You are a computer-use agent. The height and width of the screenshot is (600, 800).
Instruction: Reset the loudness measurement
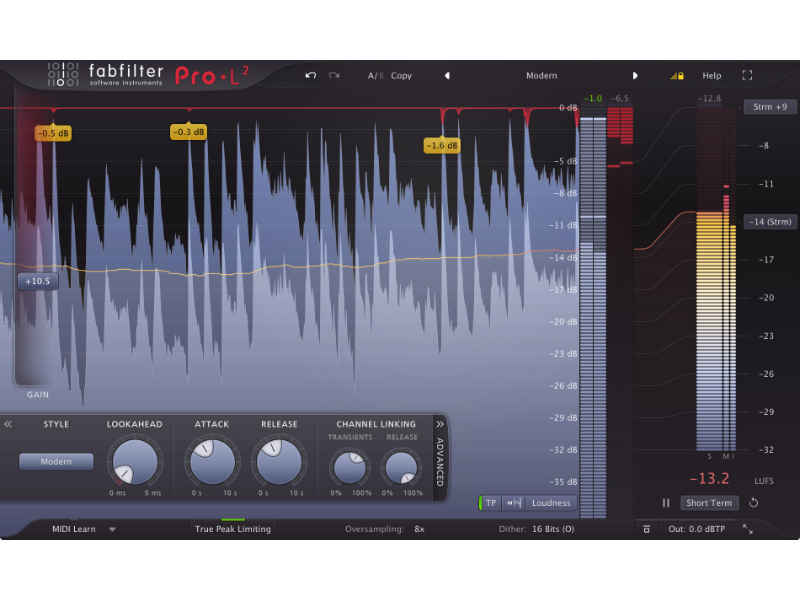[754, 503]
